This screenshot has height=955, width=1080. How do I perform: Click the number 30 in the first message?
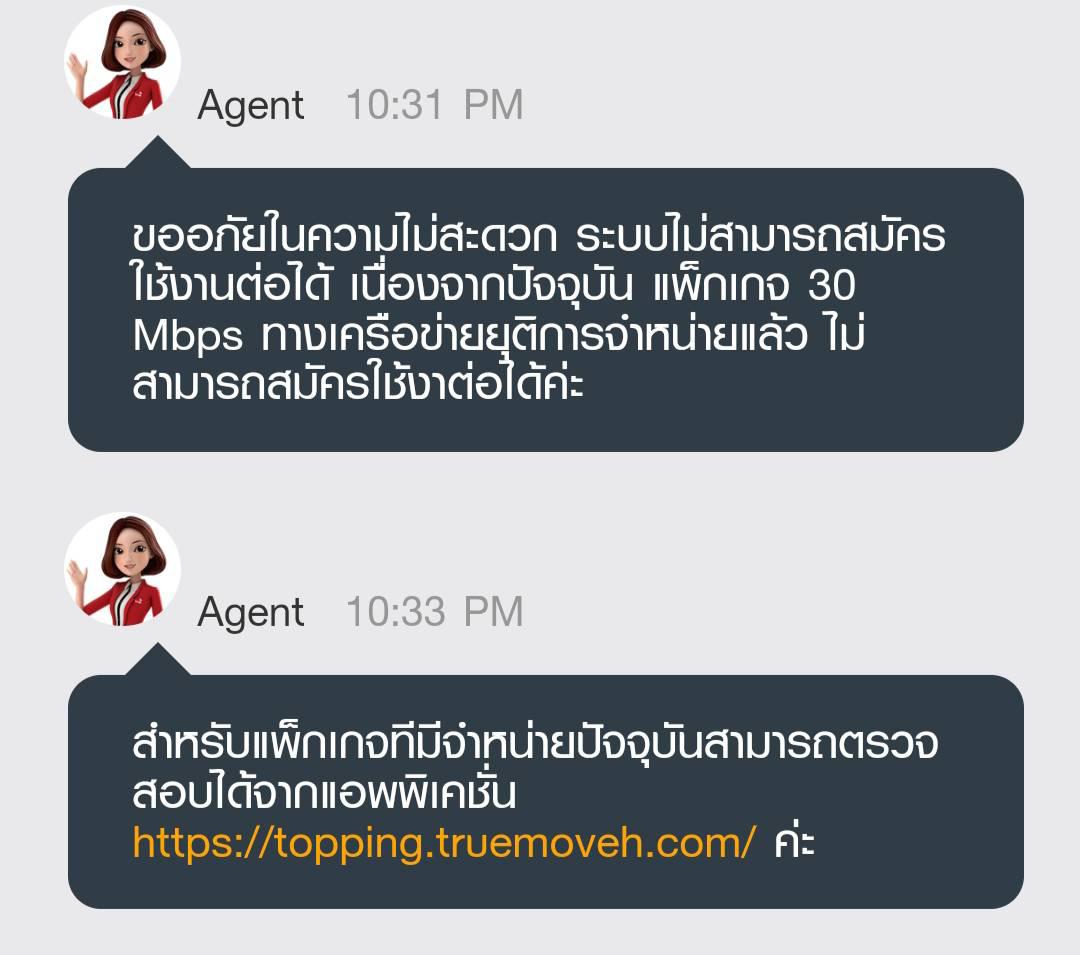coord(832,285)
